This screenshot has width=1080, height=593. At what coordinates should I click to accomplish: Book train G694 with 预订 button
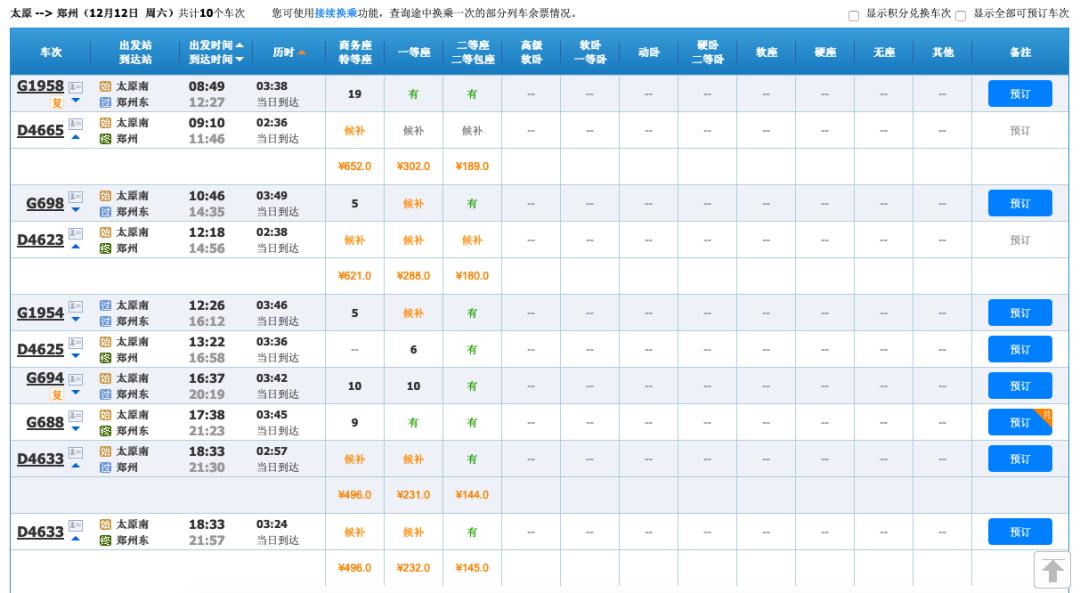(1020, 386)
